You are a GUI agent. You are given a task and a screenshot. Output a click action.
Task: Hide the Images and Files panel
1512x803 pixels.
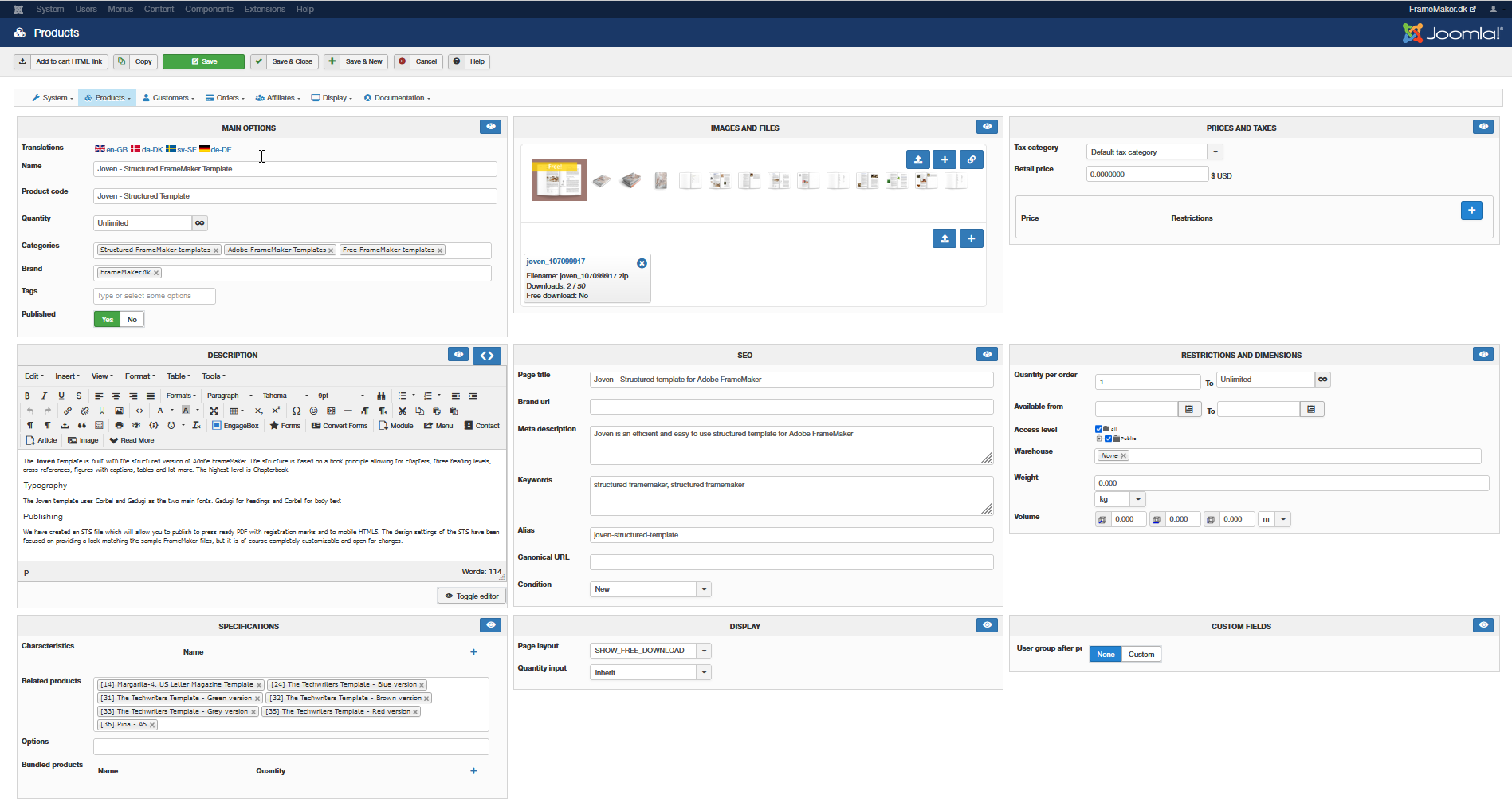tap(988, 127)
